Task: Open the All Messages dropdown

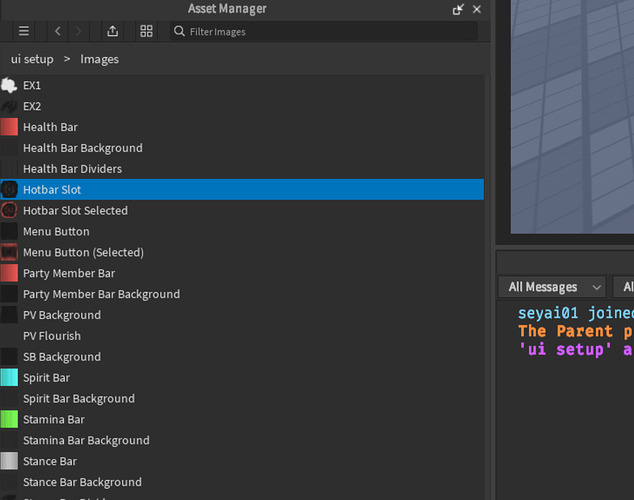Action: click(555, 287)
